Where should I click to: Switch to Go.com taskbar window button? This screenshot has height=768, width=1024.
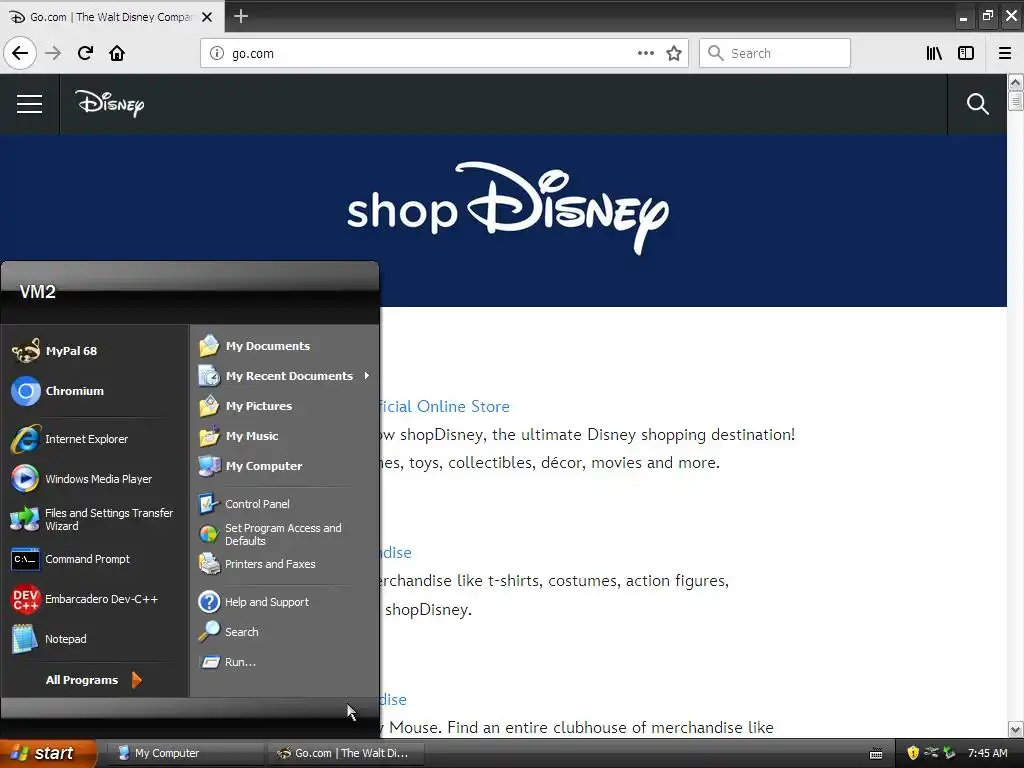[345, 753]
